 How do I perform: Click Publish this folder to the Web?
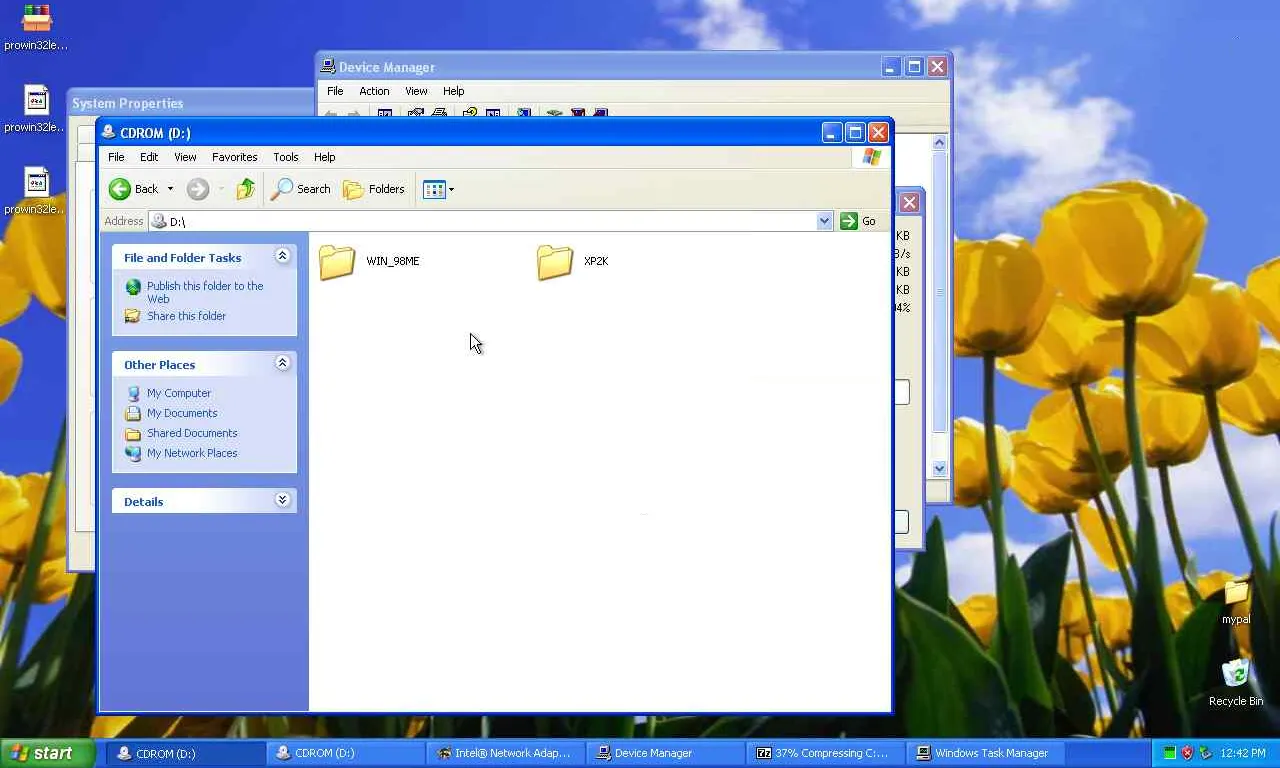coord(205,292)
